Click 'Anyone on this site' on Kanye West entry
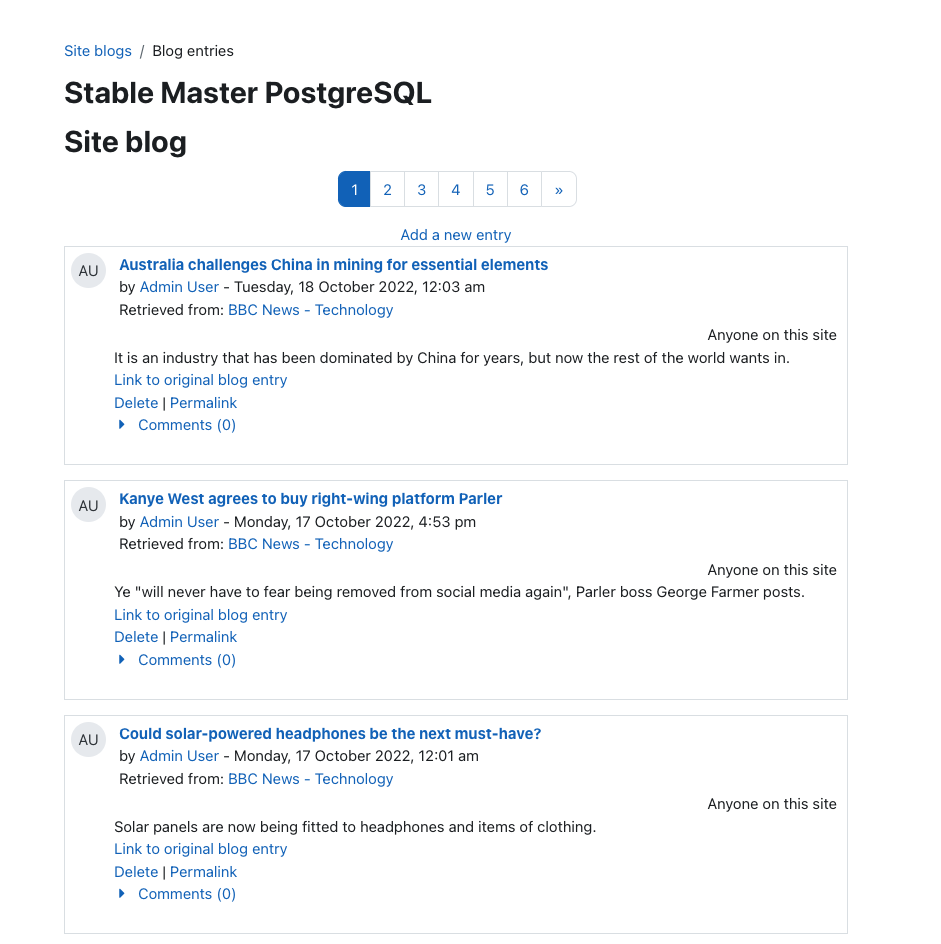 pyautogui.click(x=772, y=570)
